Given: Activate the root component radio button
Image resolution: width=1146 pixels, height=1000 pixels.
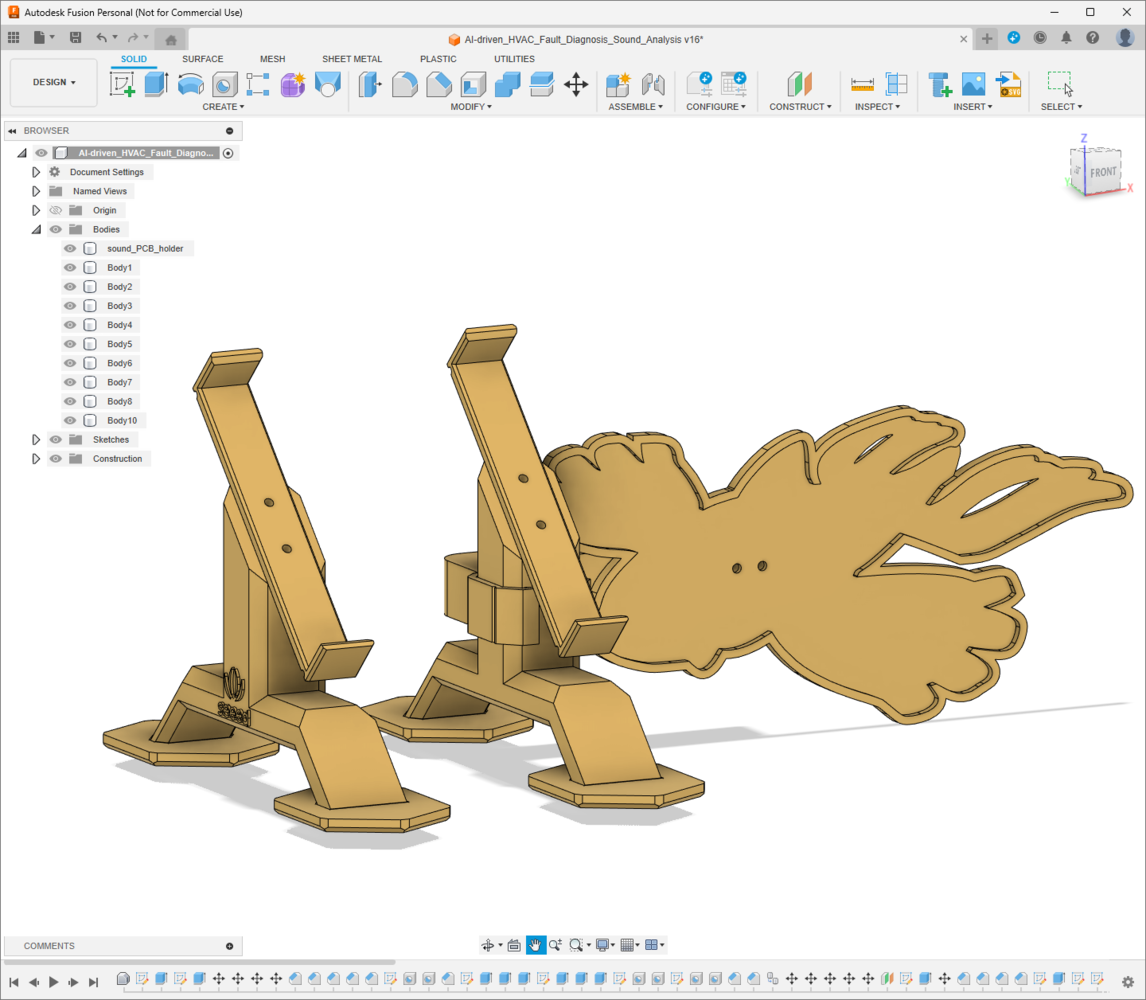Looking at the screenshot, I should point(228,153).
